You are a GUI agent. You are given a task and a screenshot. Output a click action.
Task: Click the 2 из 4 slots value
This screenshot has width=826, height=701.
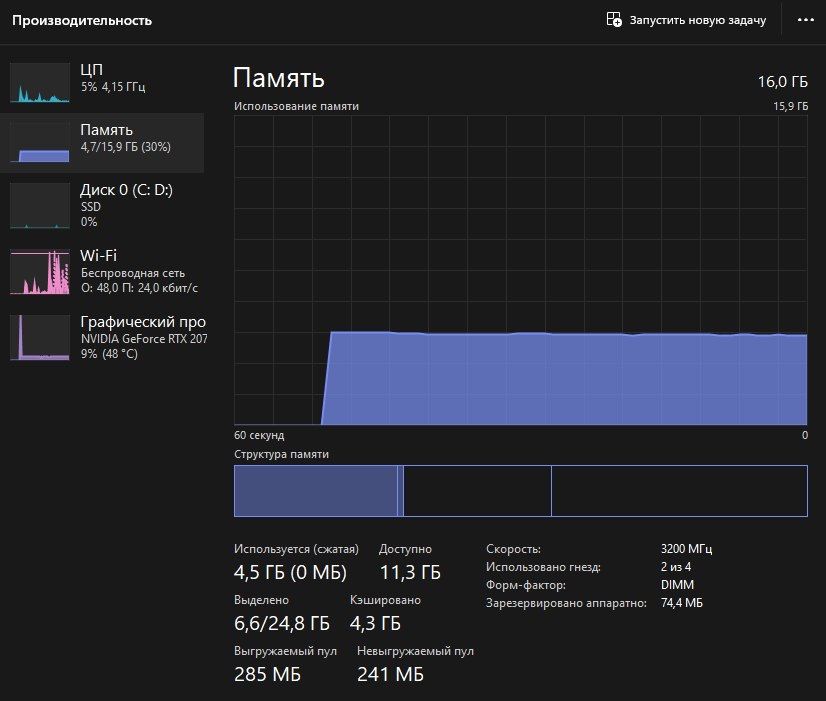(x=676, y=567)
